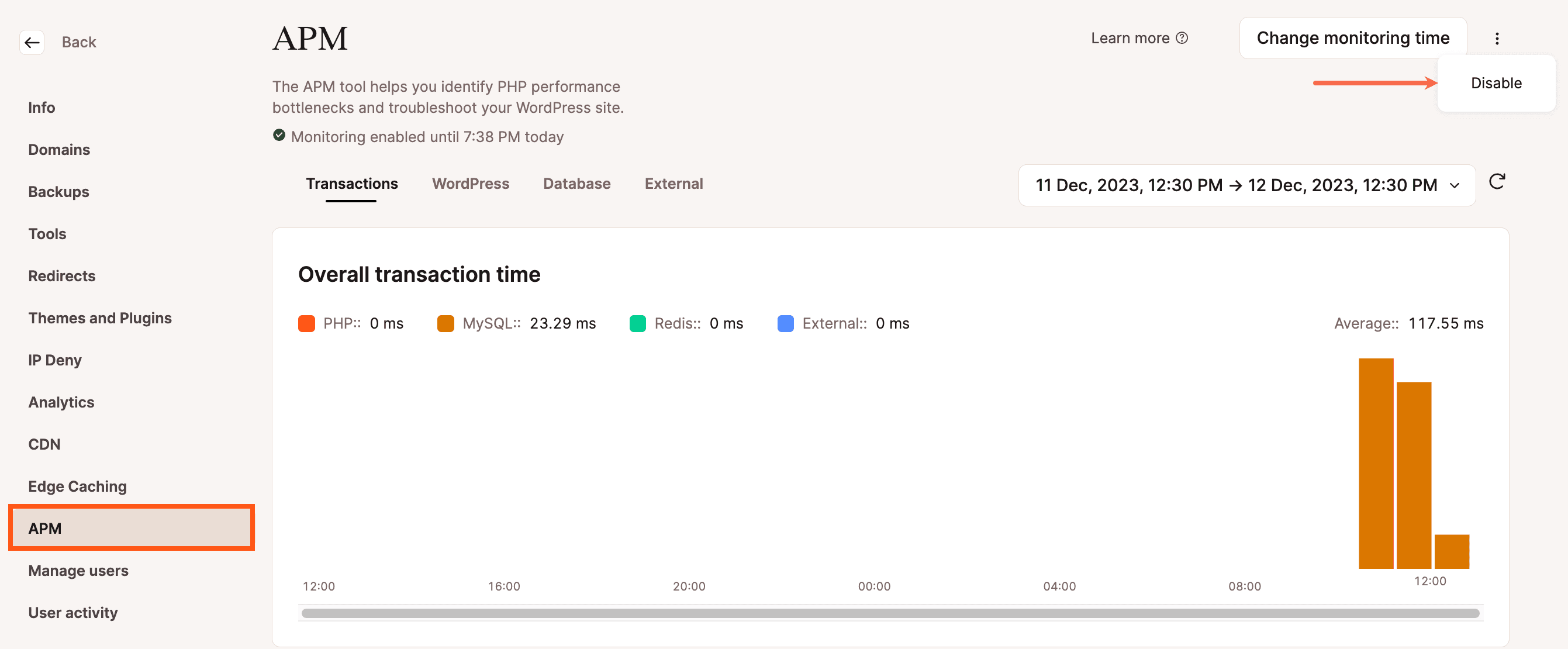Click the Back navigation arrow icon
Screen dimensions: 1568x649
(x=31, y=41)
